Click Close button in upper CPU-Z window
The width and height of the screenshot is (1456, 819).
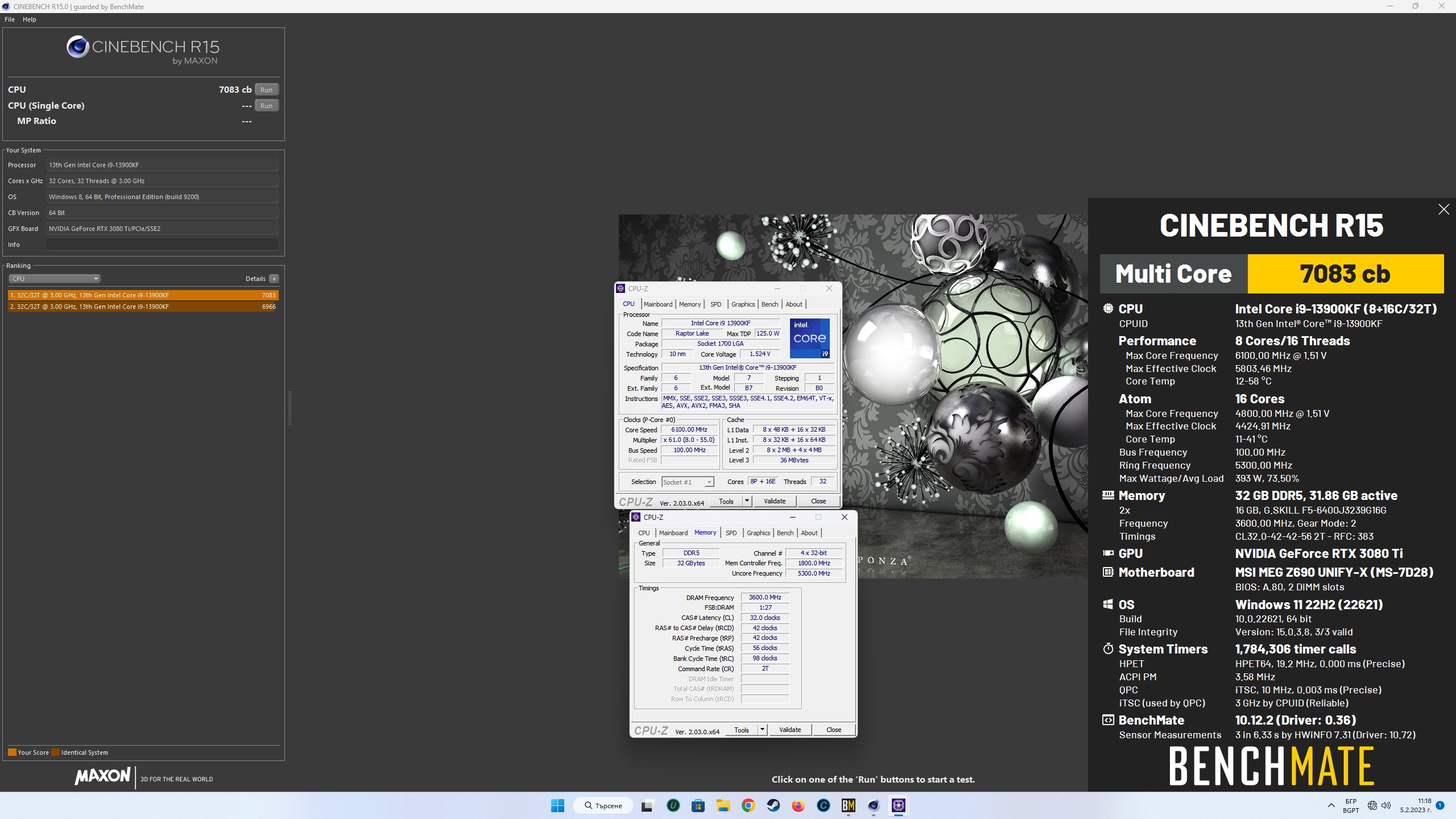pos(818,501)
